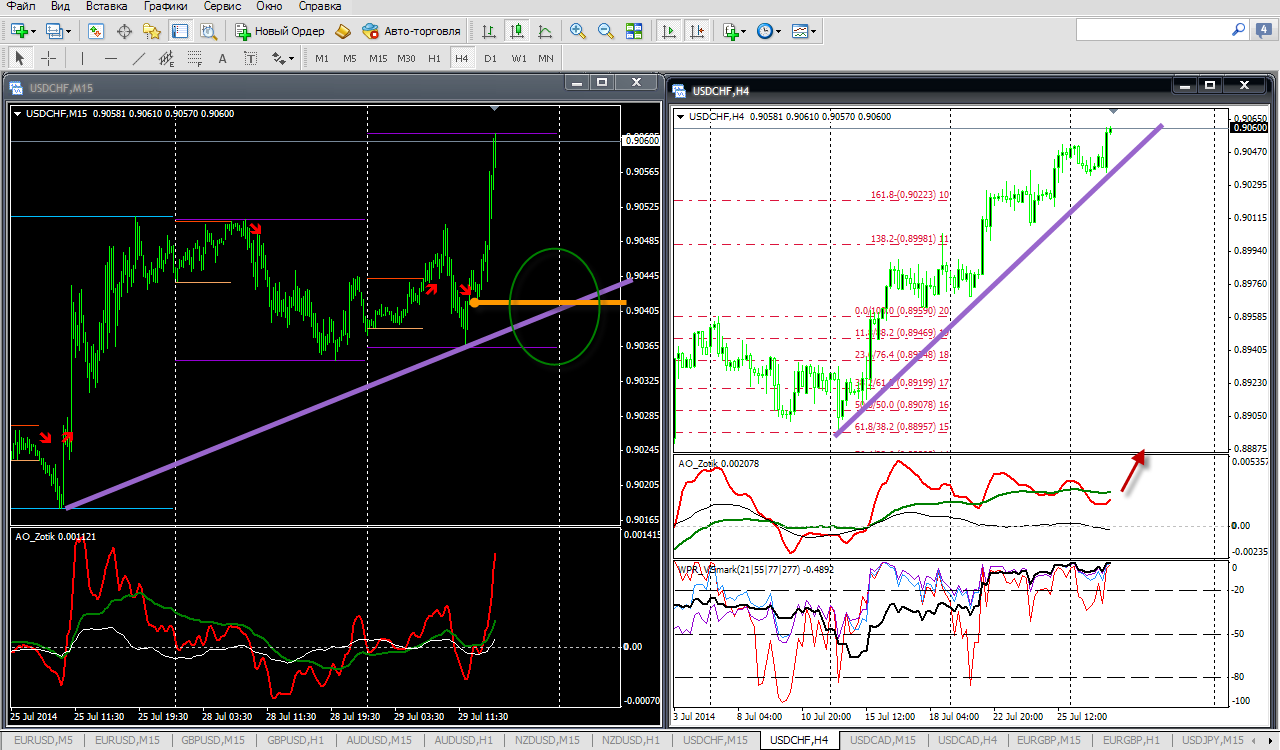This screenshot has height=750, width=1280.
Task: Click the Zoom In magnifier icon
Action: (x=577, y=31)
